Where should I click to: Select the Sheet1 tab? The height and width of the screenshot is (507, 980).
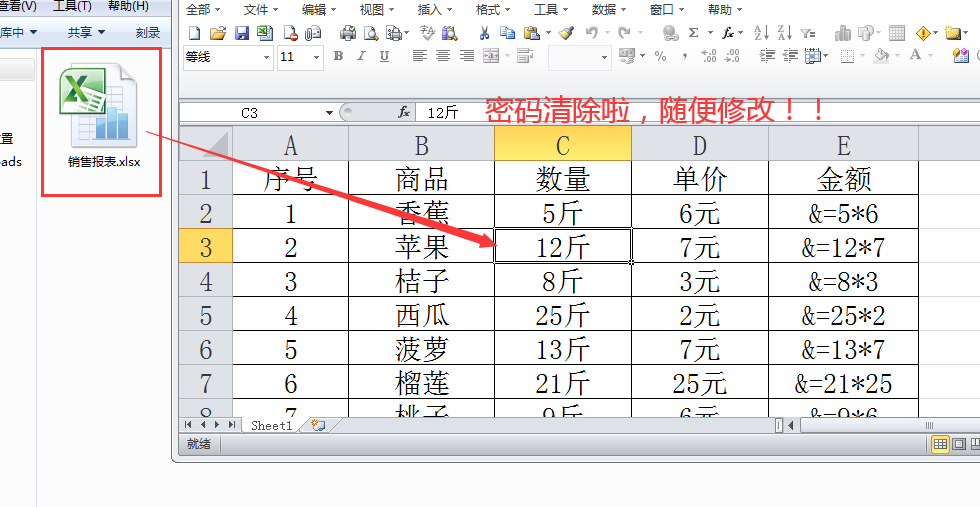coord(272,425)
